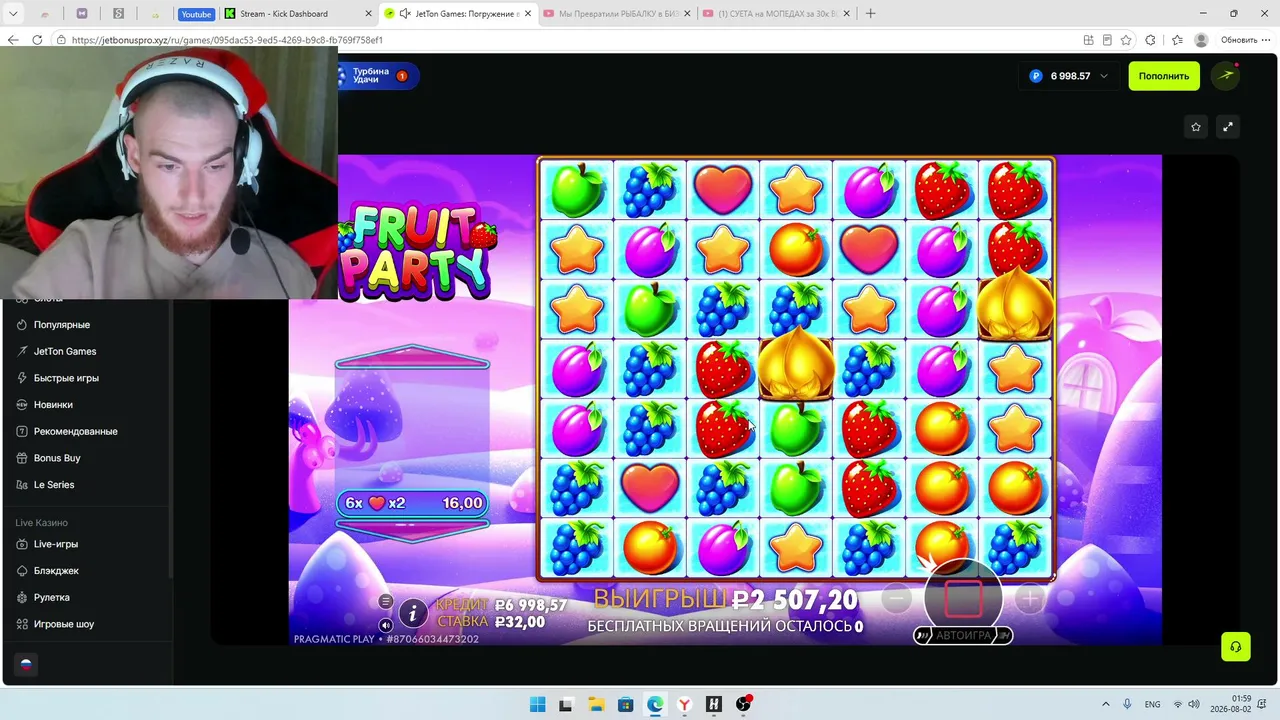Reload the current page
1280x720 pixels.
tap(37, 40)
